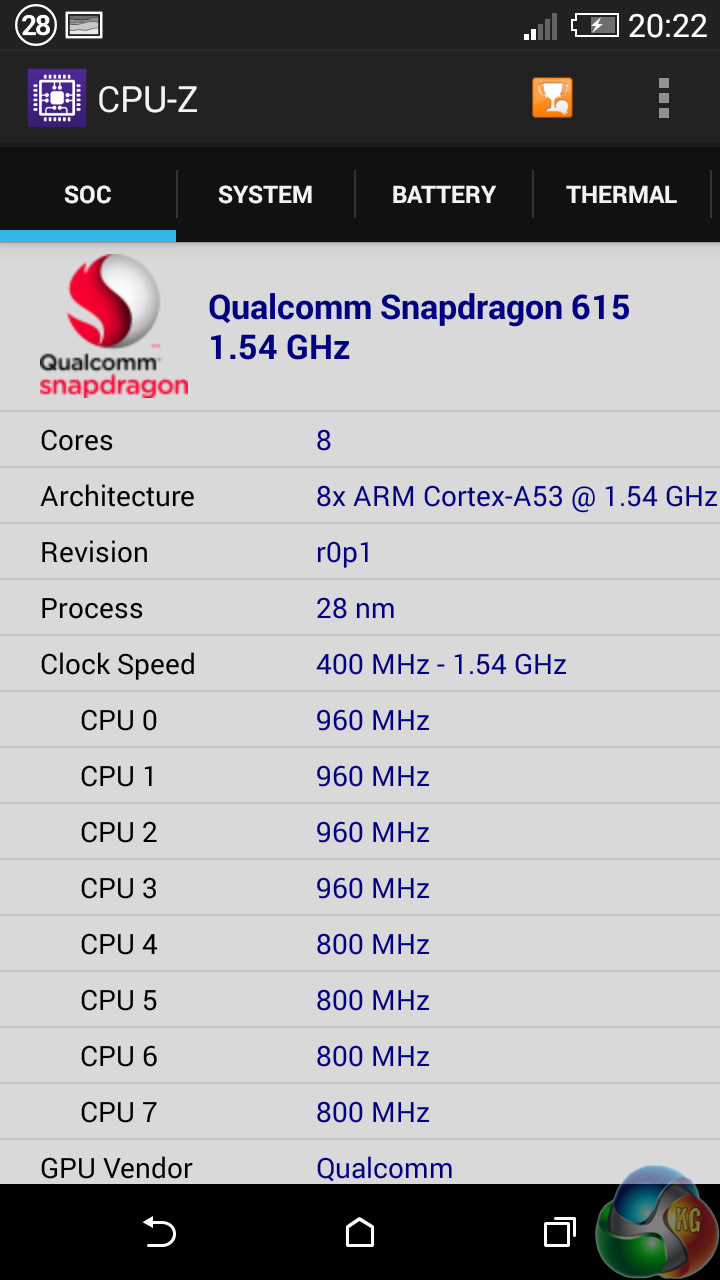Screen dimensions: 720x1280
Task: Open the orange trophy validation icon
Action: pyautogui.click(x=552, y=98)
